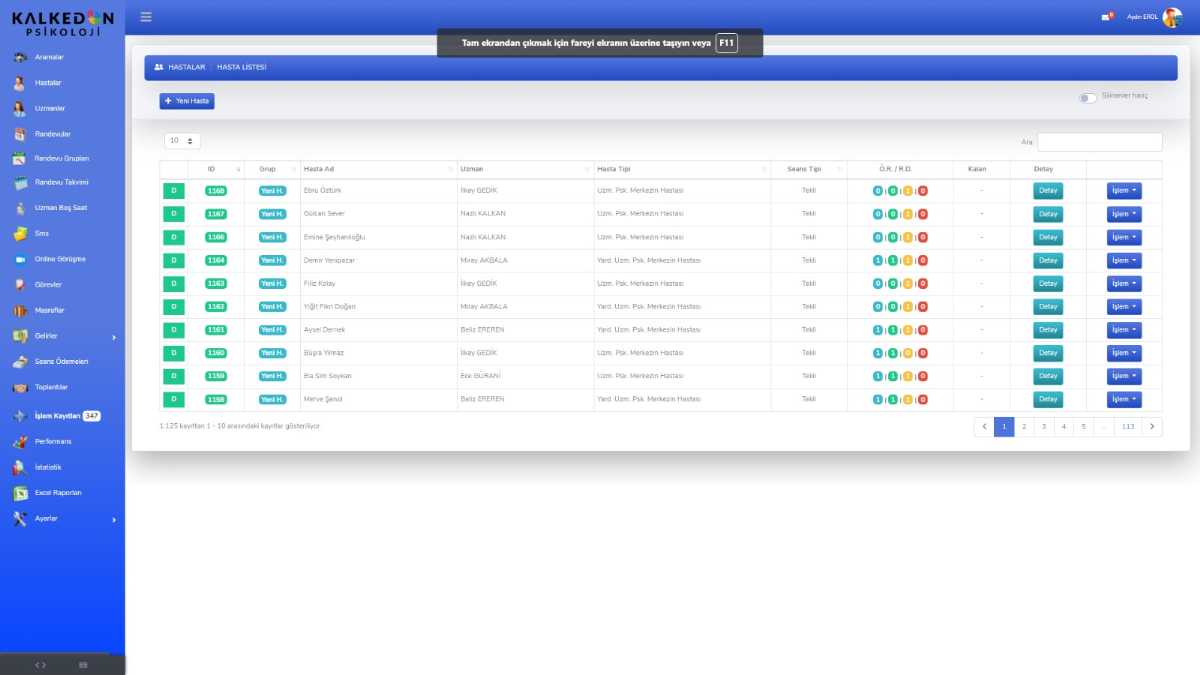Open Detay for Ebru Öztürk
The width and height of the screenshot is (1200, 675).
coord(1048,191)
